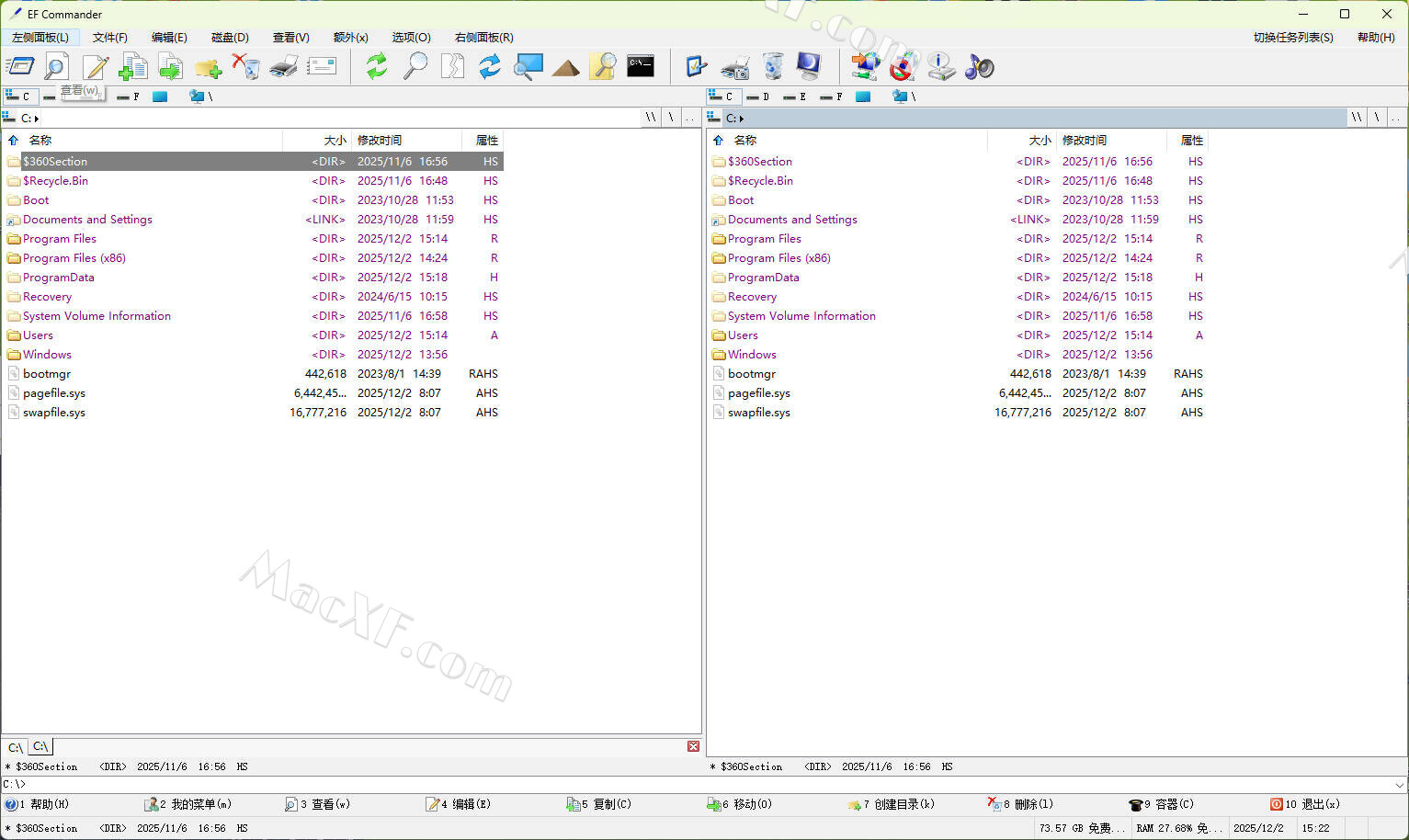This screenshot has width=1409, height=840.
Task: Open the 选项(O) menu
Action: [x=411, y=38]
